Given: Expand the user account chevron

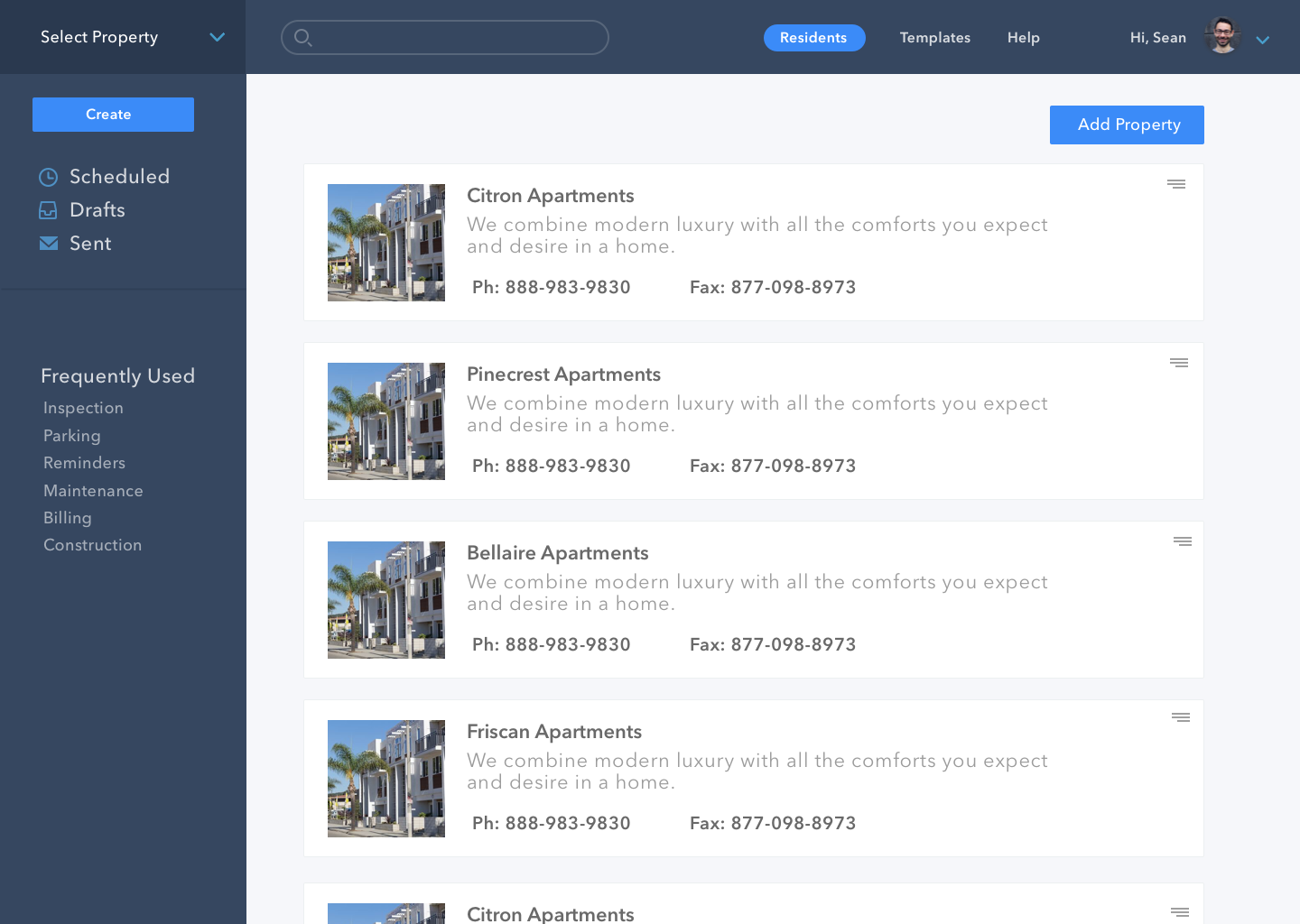Looking at the screenshot, I should (x=1262, y=40).
